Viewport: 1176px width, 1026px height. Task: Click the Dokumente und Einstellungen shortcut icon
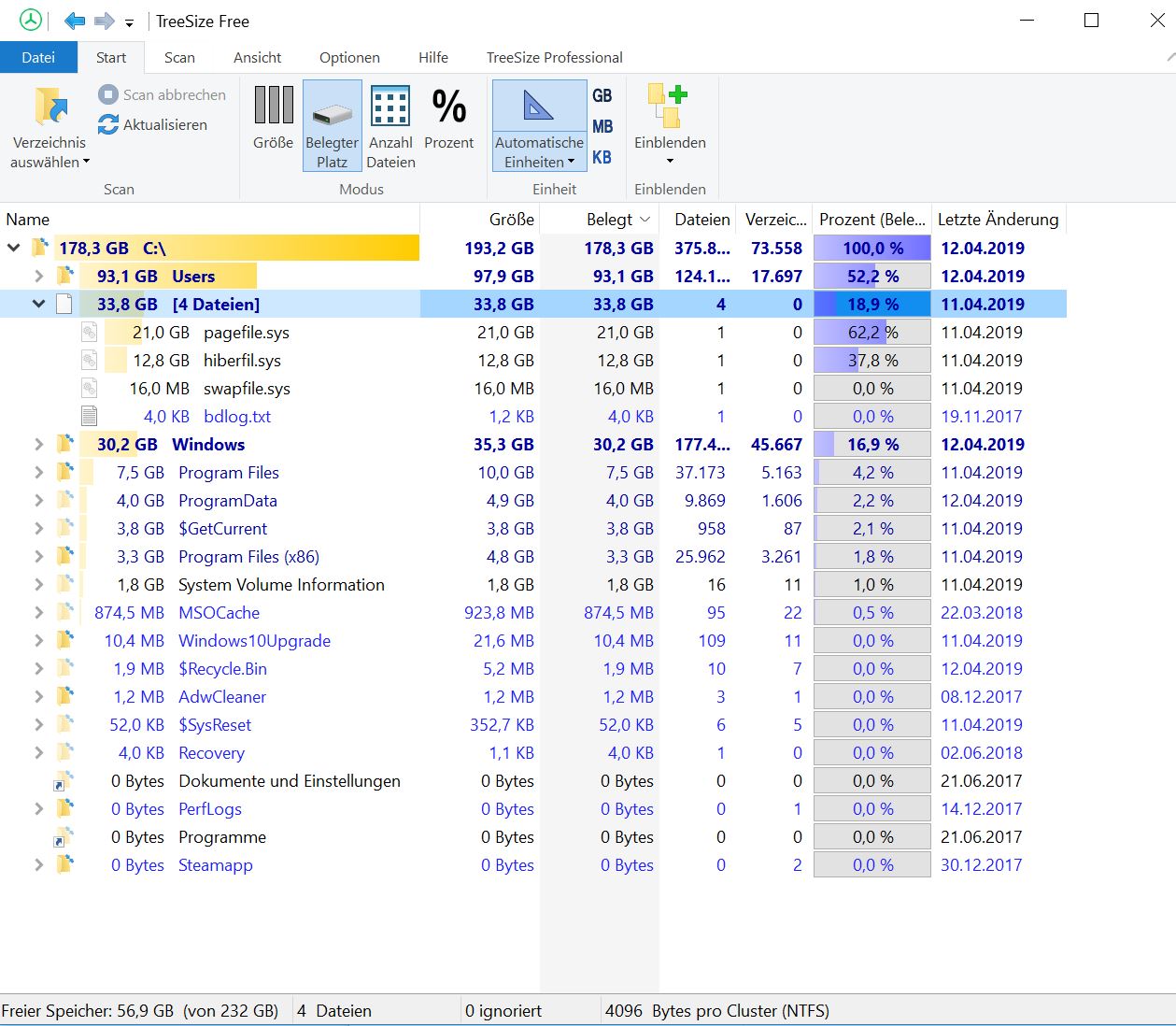63,781
